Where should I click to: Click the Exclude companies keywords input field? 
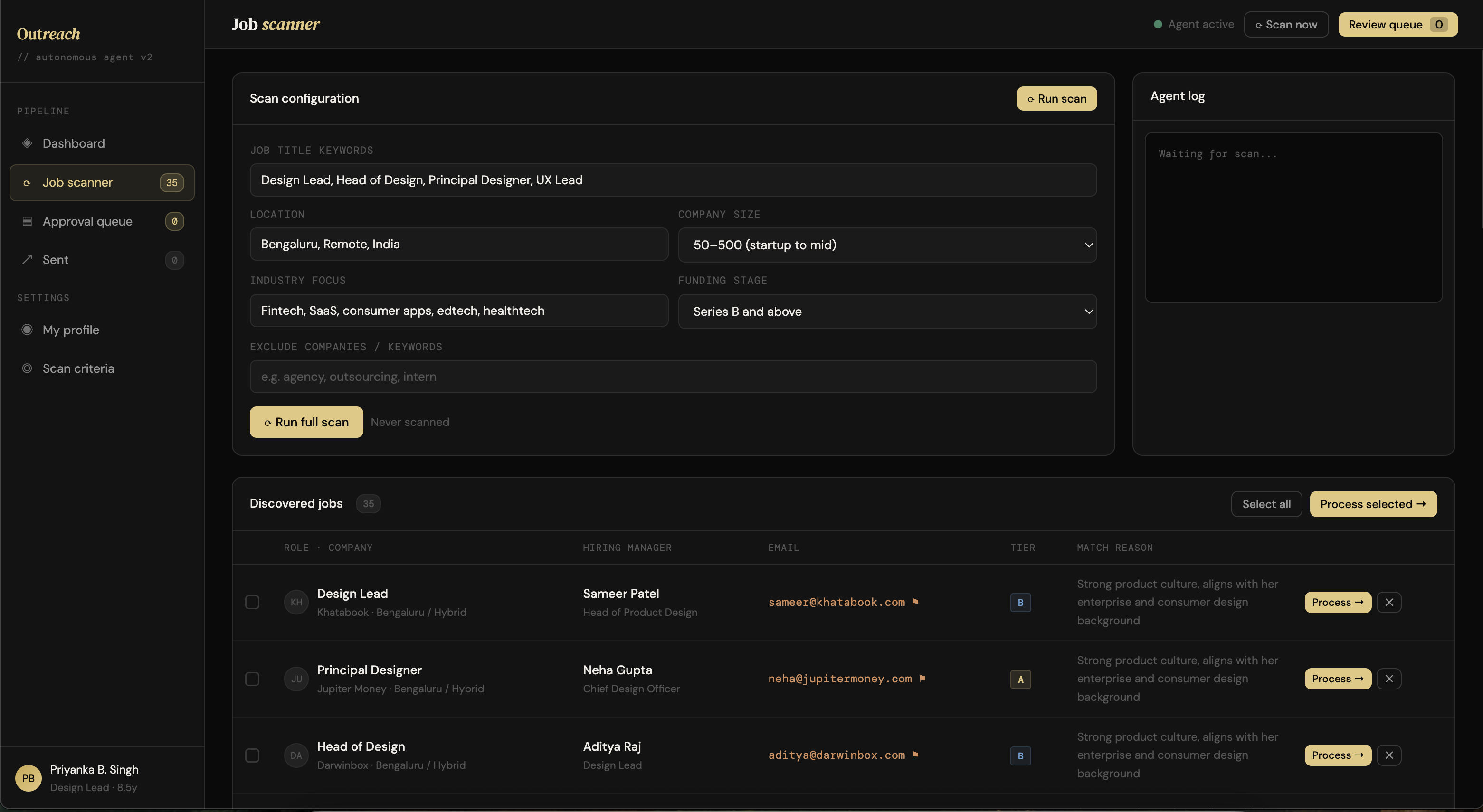(673, 377)
